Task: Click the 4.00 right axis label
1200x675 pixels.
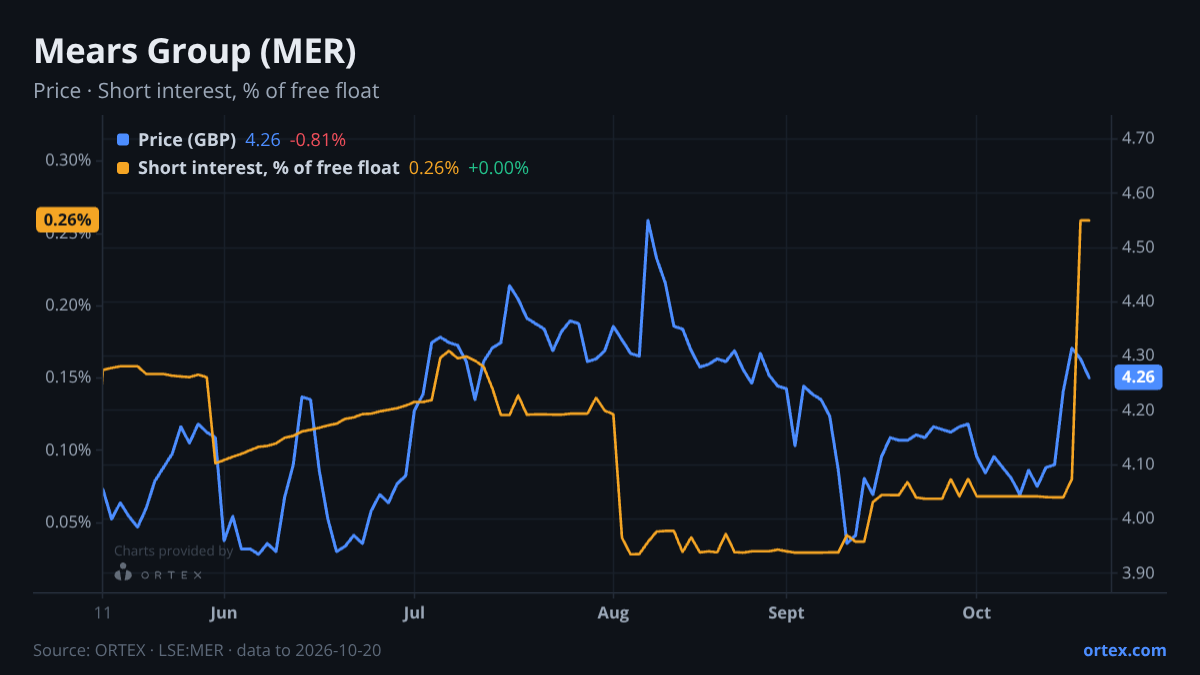Action: click(x=1139, y=518)
